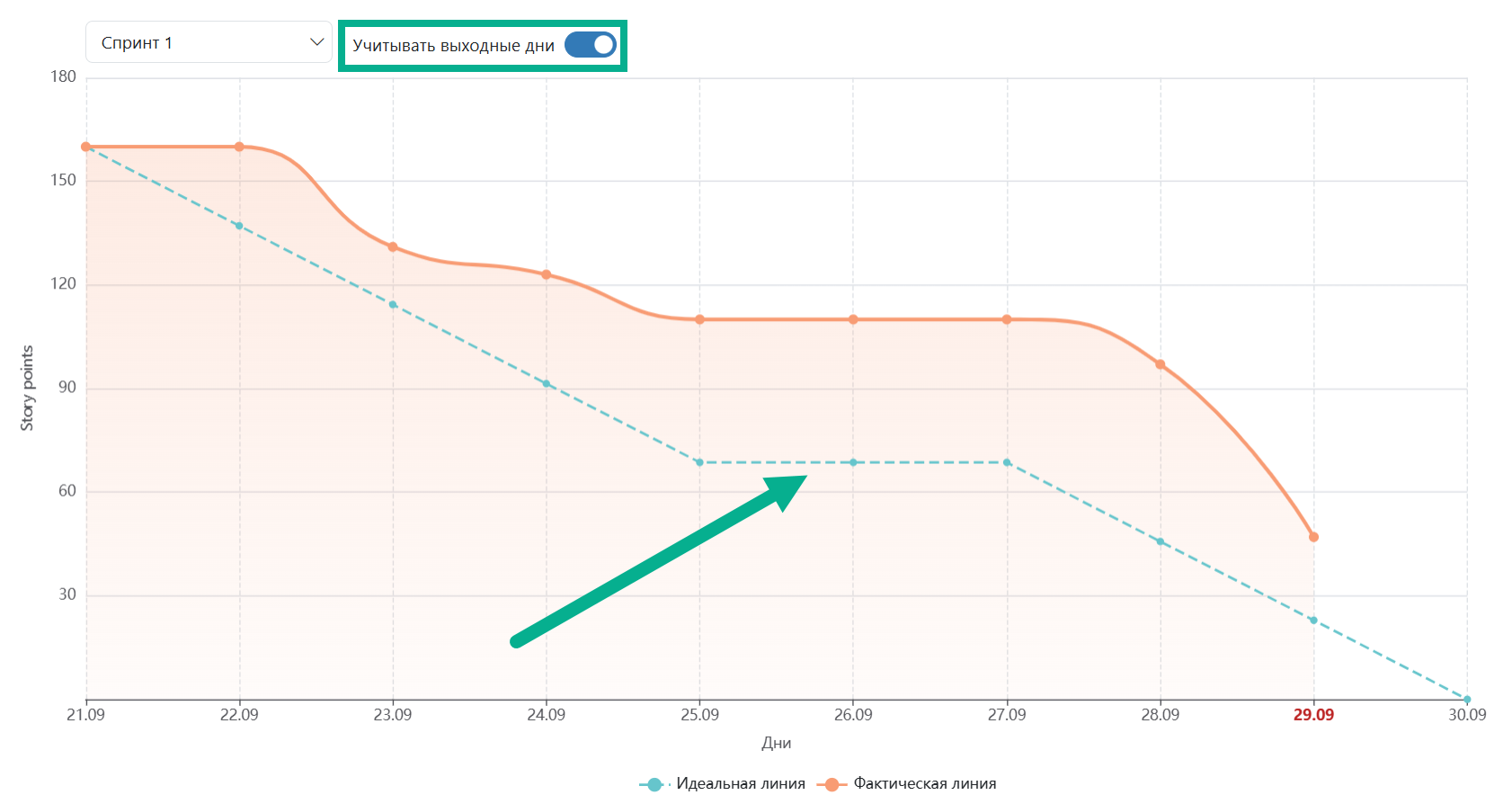Select ideal line point at 26.09

tap(853, 462)
